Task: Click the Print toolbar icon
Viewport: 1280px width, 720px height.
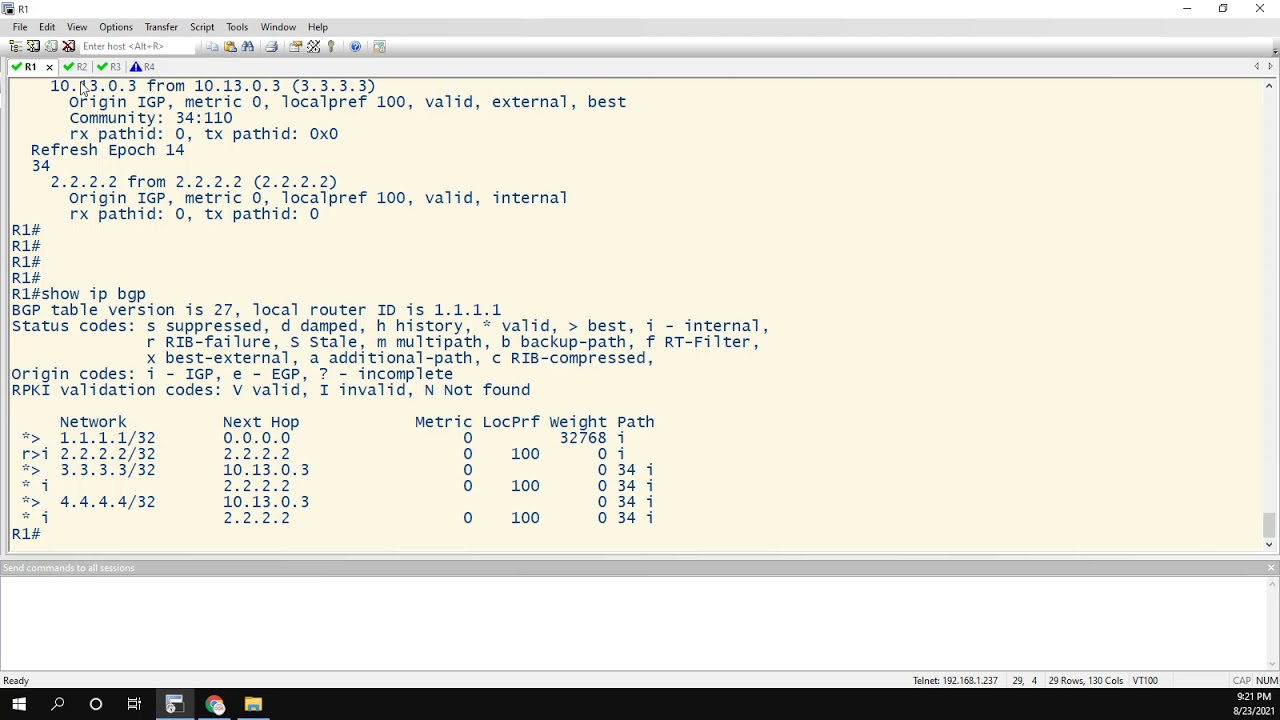Action: 271,46
